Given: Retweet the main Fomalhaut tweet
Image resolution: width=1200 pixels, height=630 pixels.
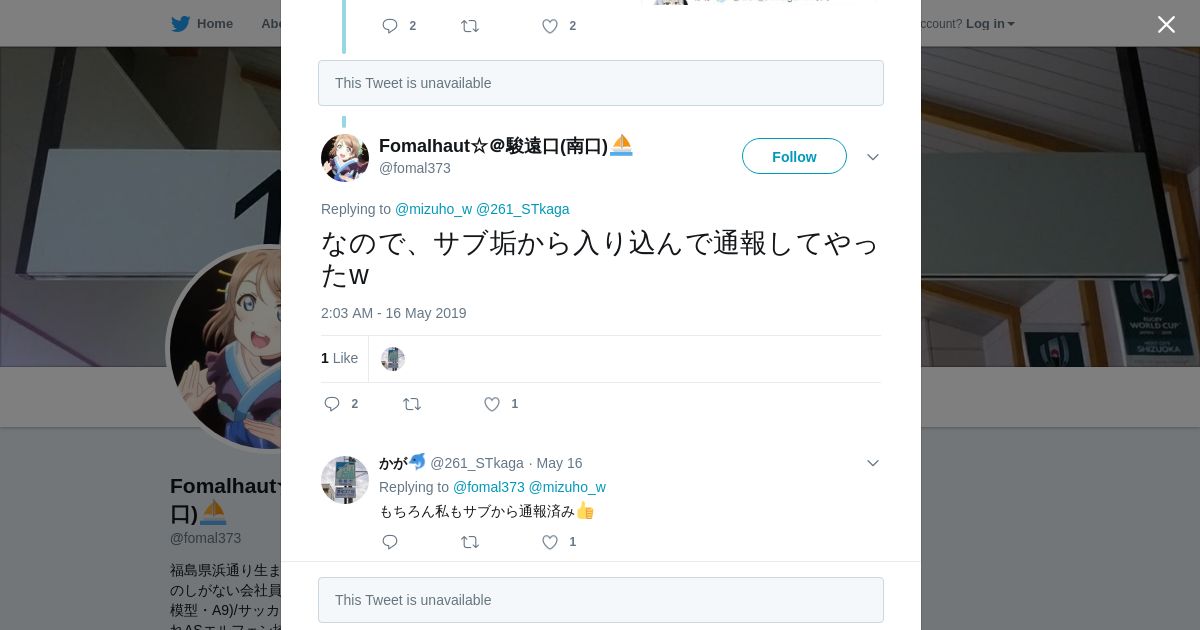Looking at the screenshot, I should (x=412, y=404).
